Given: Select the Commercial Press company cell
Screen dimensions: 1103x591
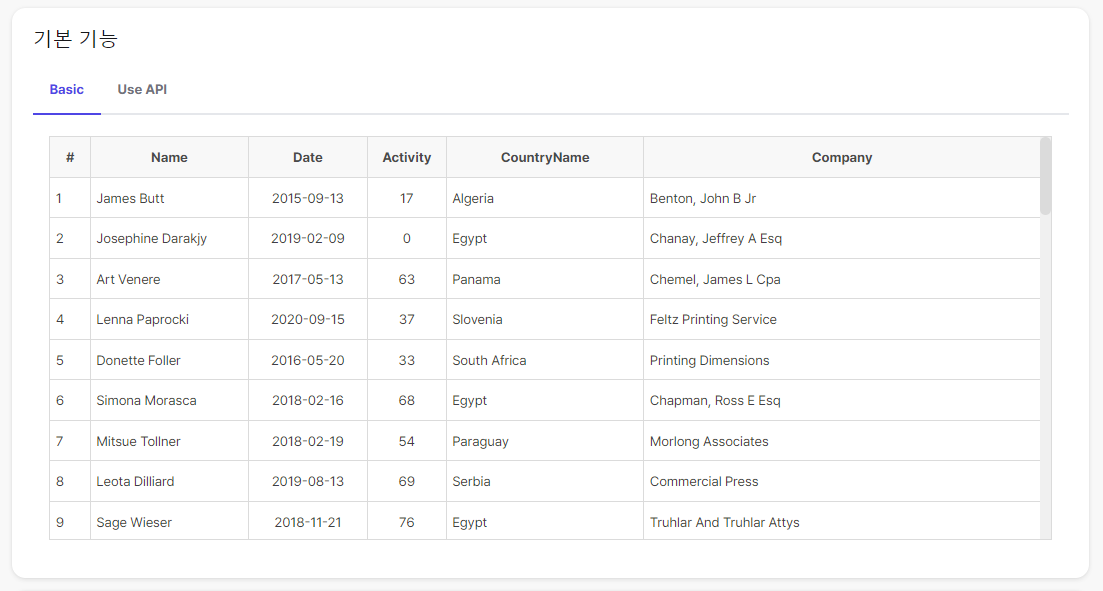Looking at the screenshot, I should point(842,481).
